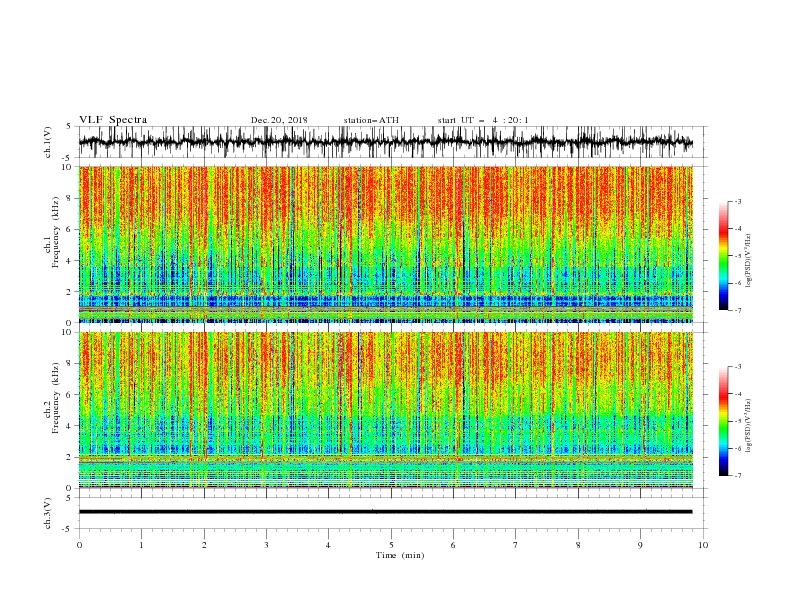This screenshot has width=792, height=612.
Task: Click the "ch.3(V)" axis label
Action: 48,513
